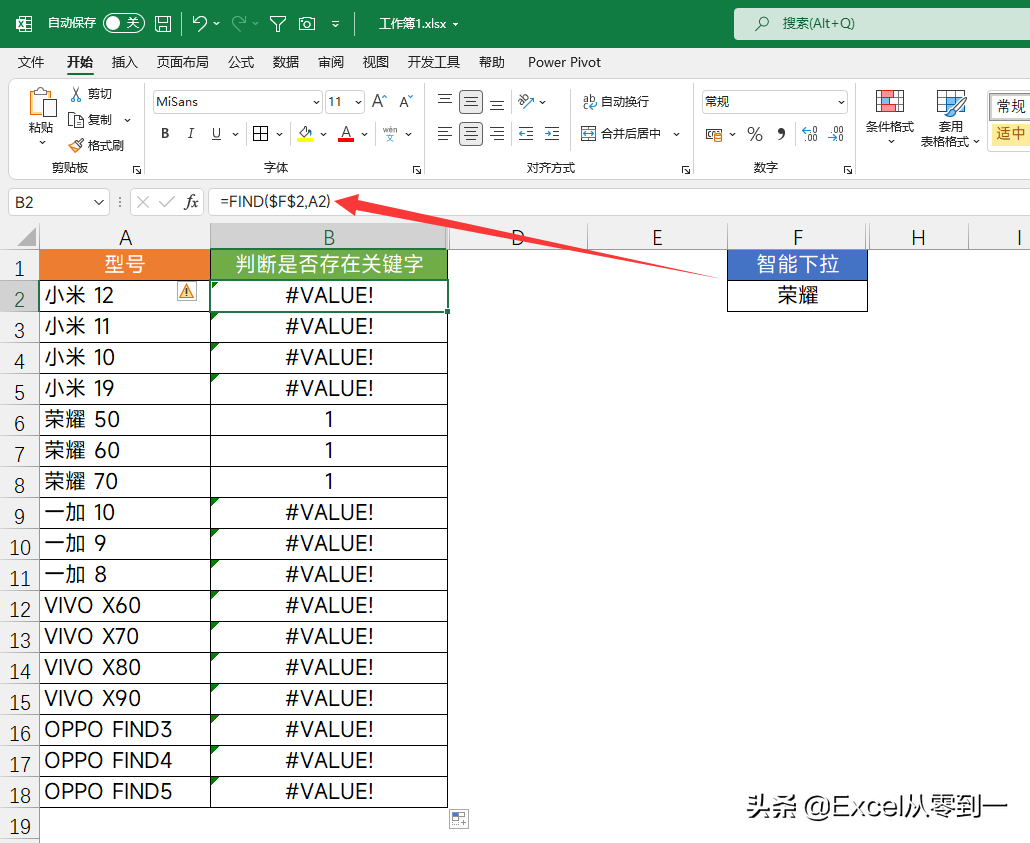Screen dimensions: 1030x843
Task: Toggle Underline formatting
Action: 216,133
